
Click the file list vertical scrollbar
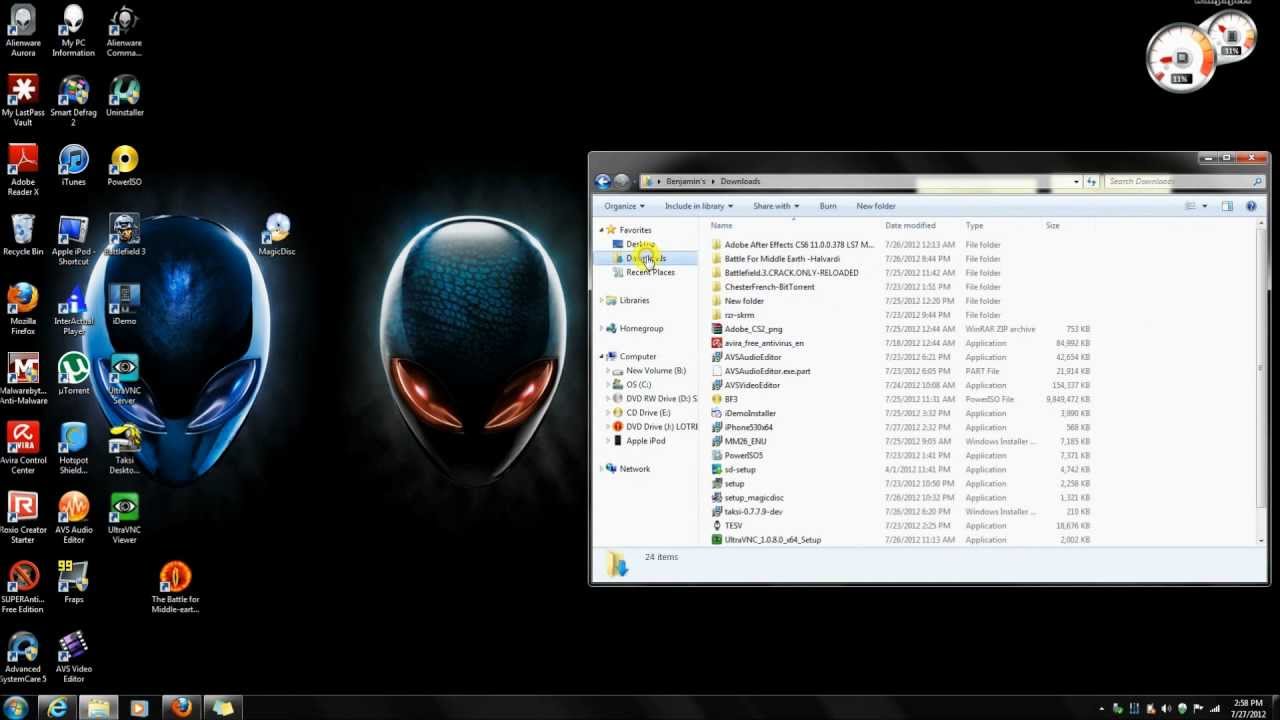pyautogui.click(x=1261, y=370)
